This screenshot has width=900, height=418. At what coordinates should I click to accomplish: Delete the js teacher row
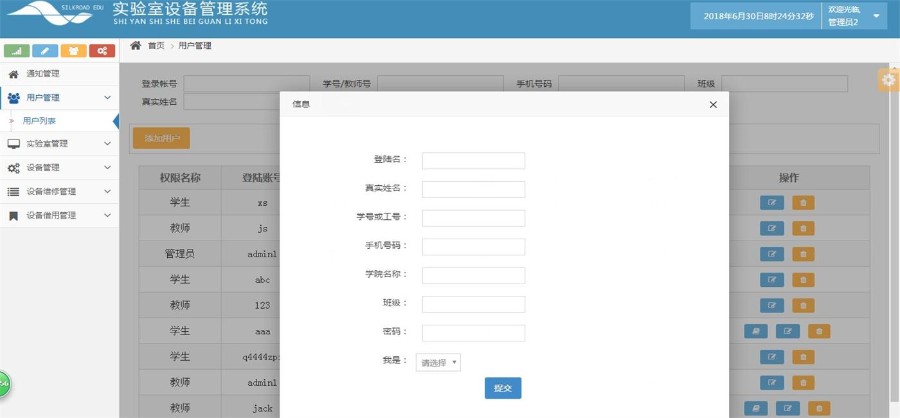803,229
